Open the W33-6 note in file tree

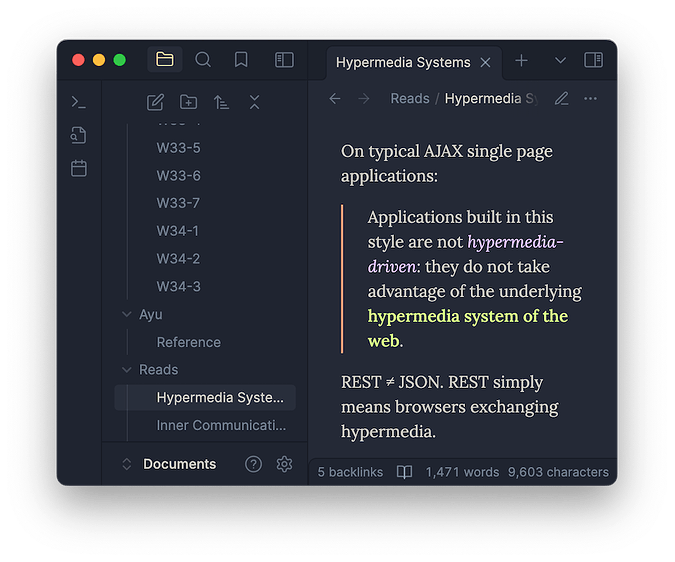pyautogui.click(x=178, y=175)
